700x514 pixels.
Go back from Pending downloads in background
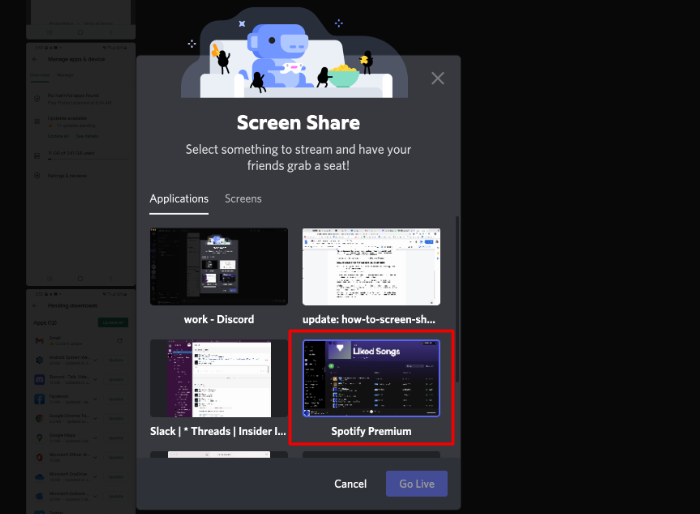pyautogui.click(x=36, y=306)
